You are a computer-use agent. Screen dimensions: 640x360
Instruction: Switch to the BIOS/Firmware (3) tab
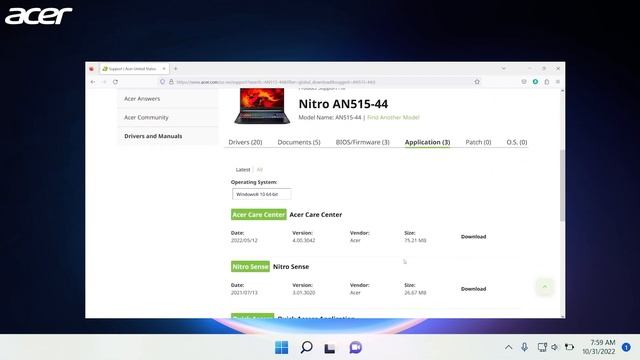(362, 142)
